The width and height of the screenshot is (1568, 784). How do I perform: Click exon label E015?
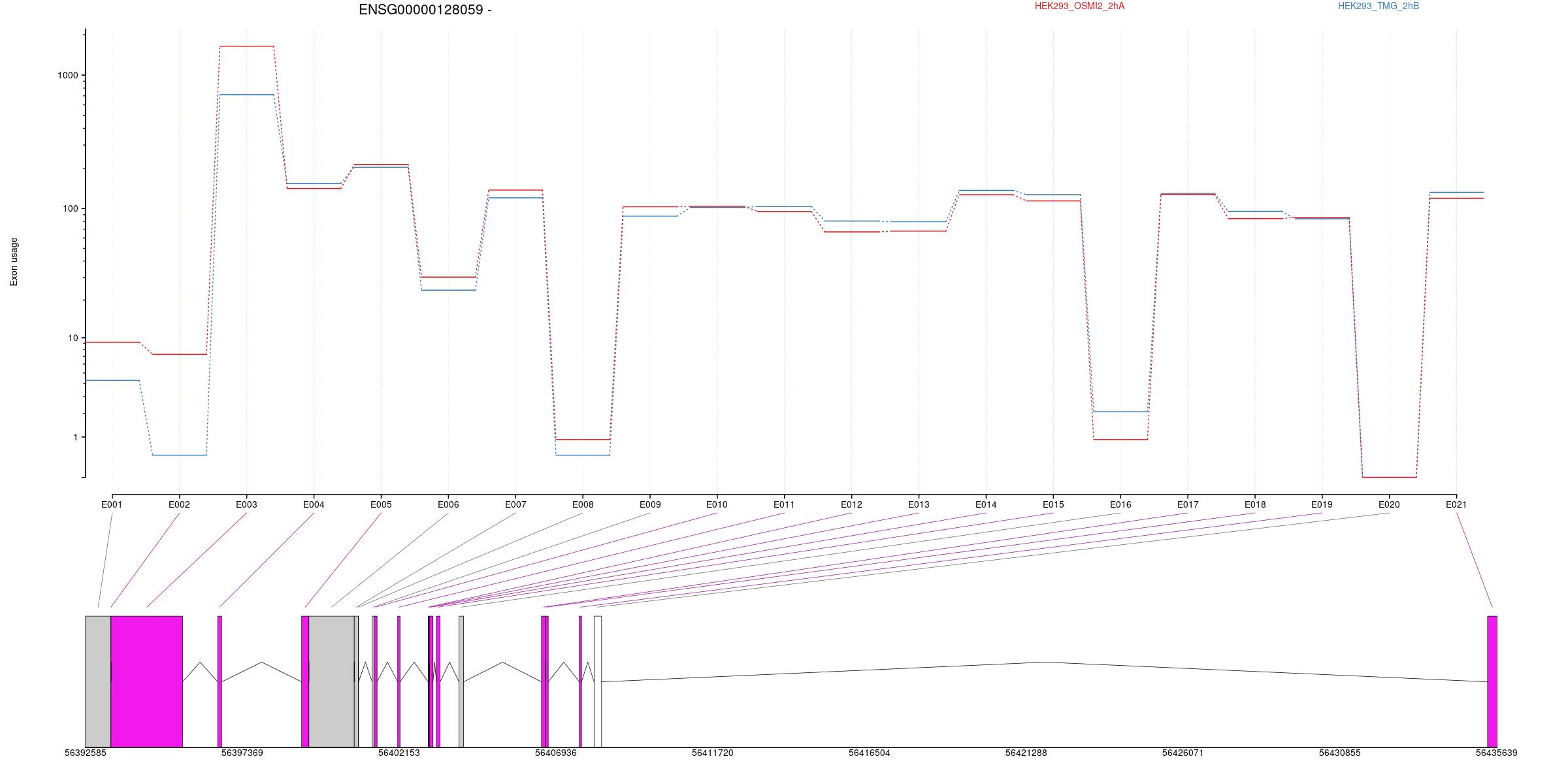pyautogui.click(x=1053, y=504)
